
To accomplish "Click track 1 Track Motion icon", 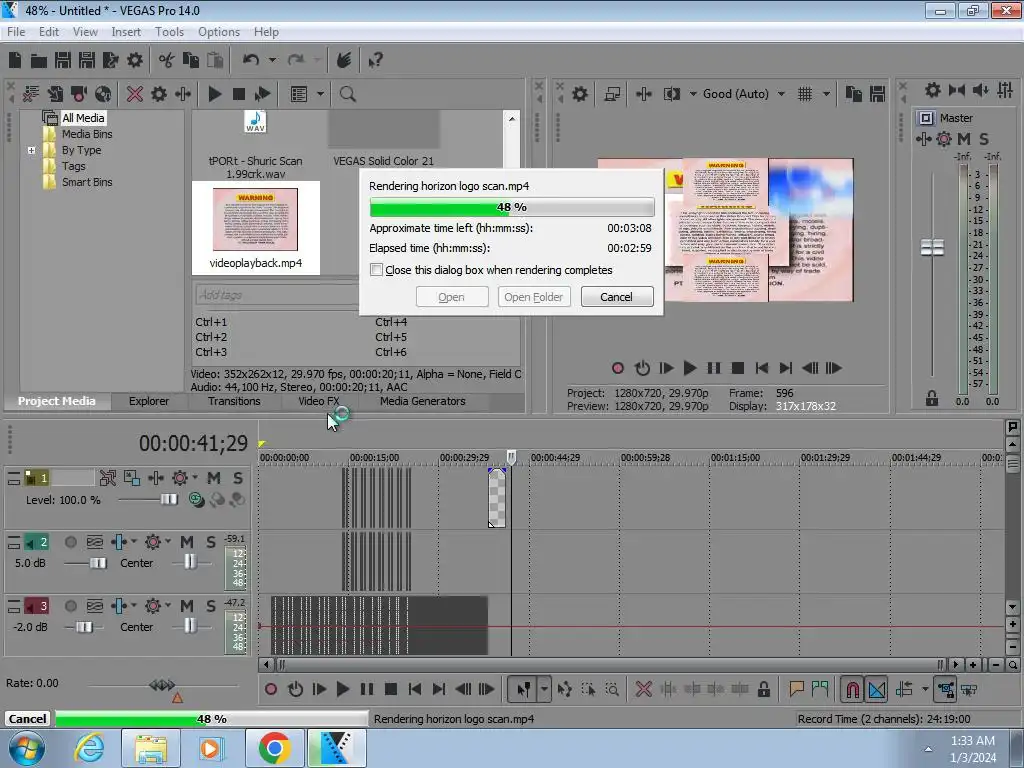I will pos(108,478).
